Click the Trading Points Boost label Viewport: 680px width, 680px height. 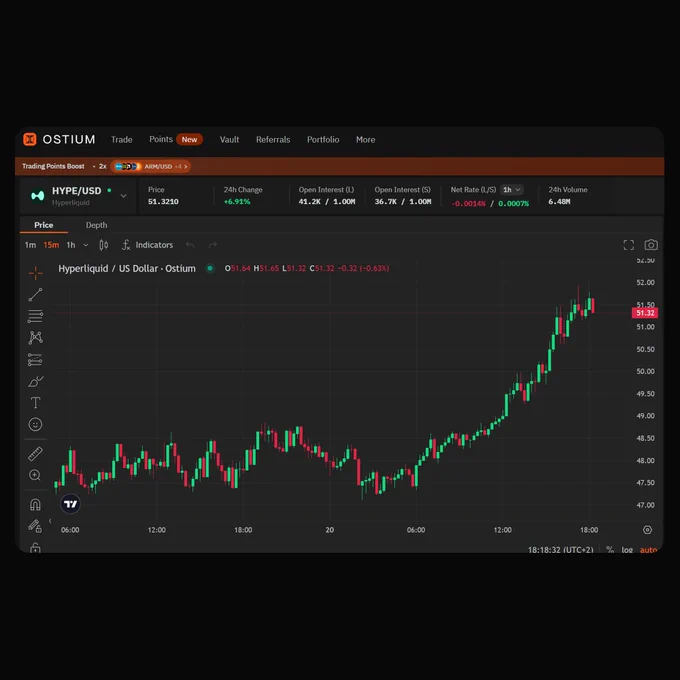[53, 166]
